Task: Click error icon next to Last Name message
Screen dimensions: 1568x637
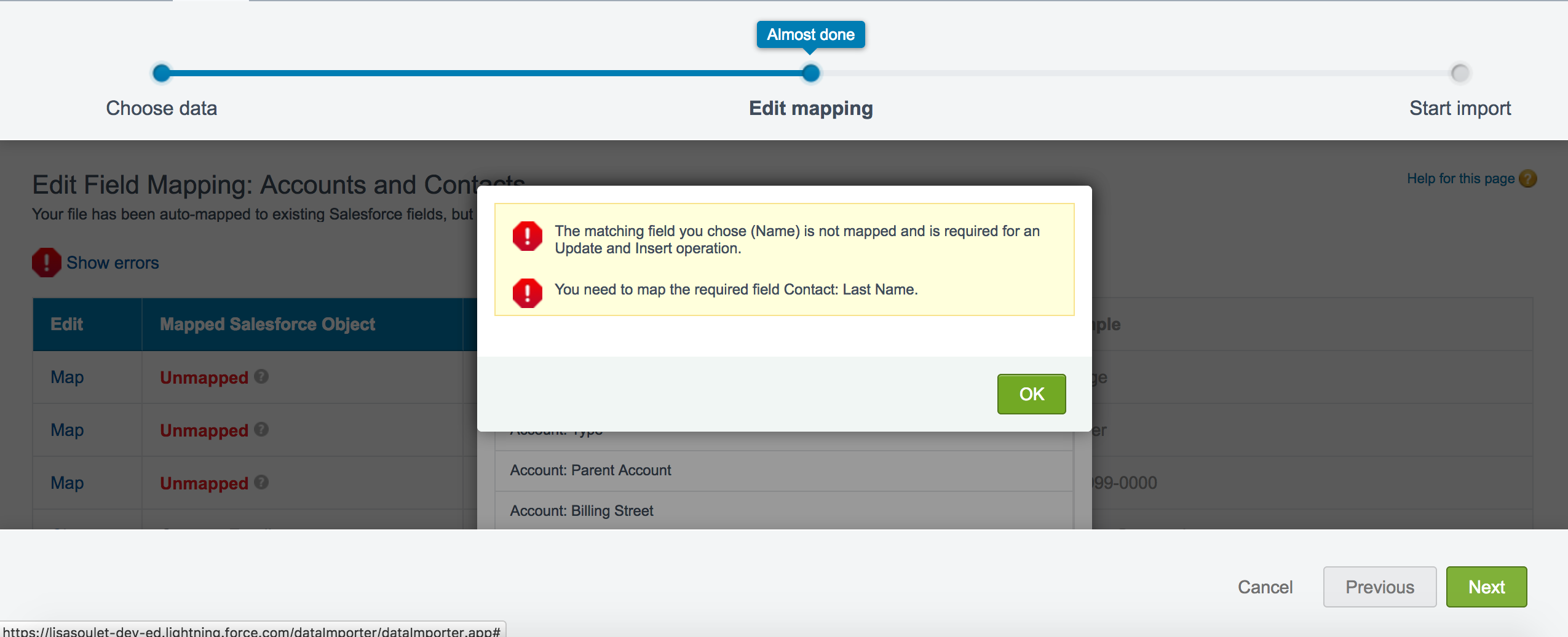Action: (x=527, y=293)
